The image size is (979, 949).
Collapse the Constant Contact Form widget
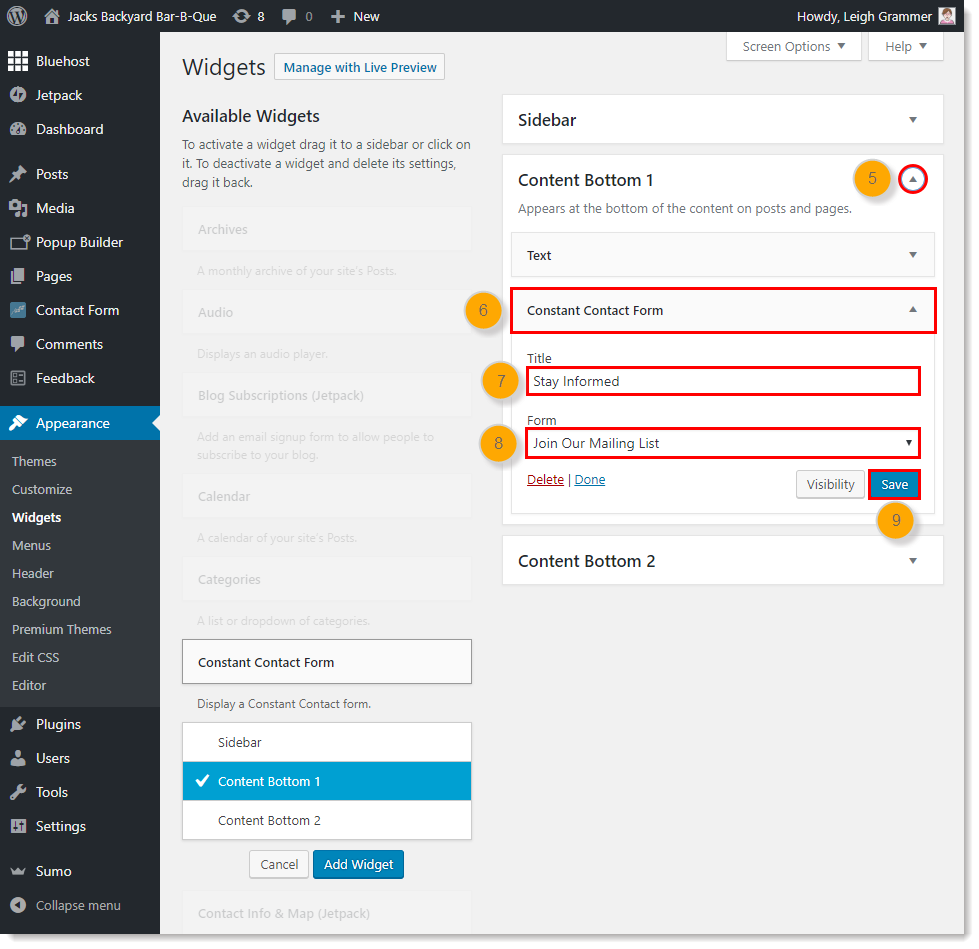912,310
